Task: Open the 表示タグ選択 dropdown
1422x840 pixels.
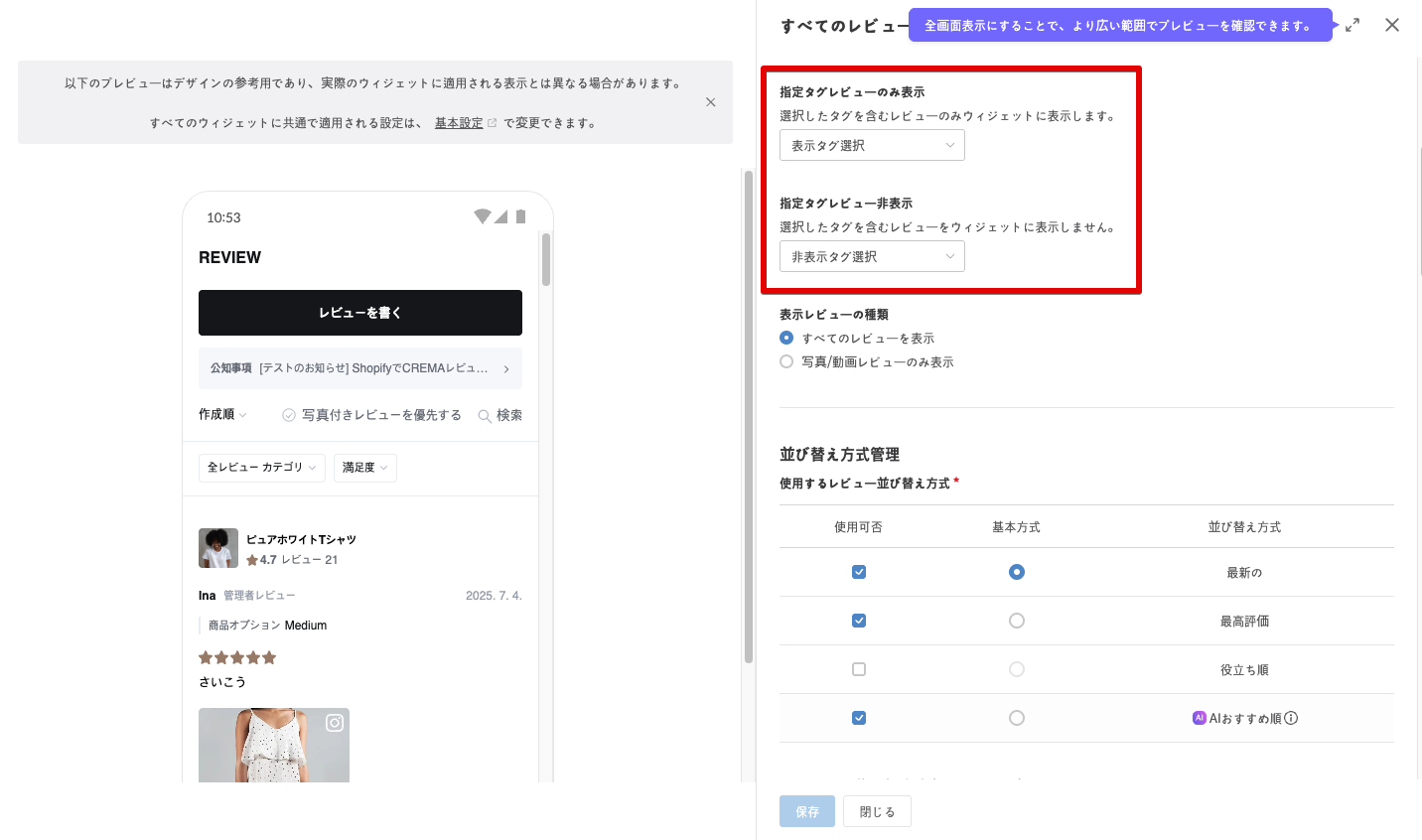Action: [x=871, y=146]
